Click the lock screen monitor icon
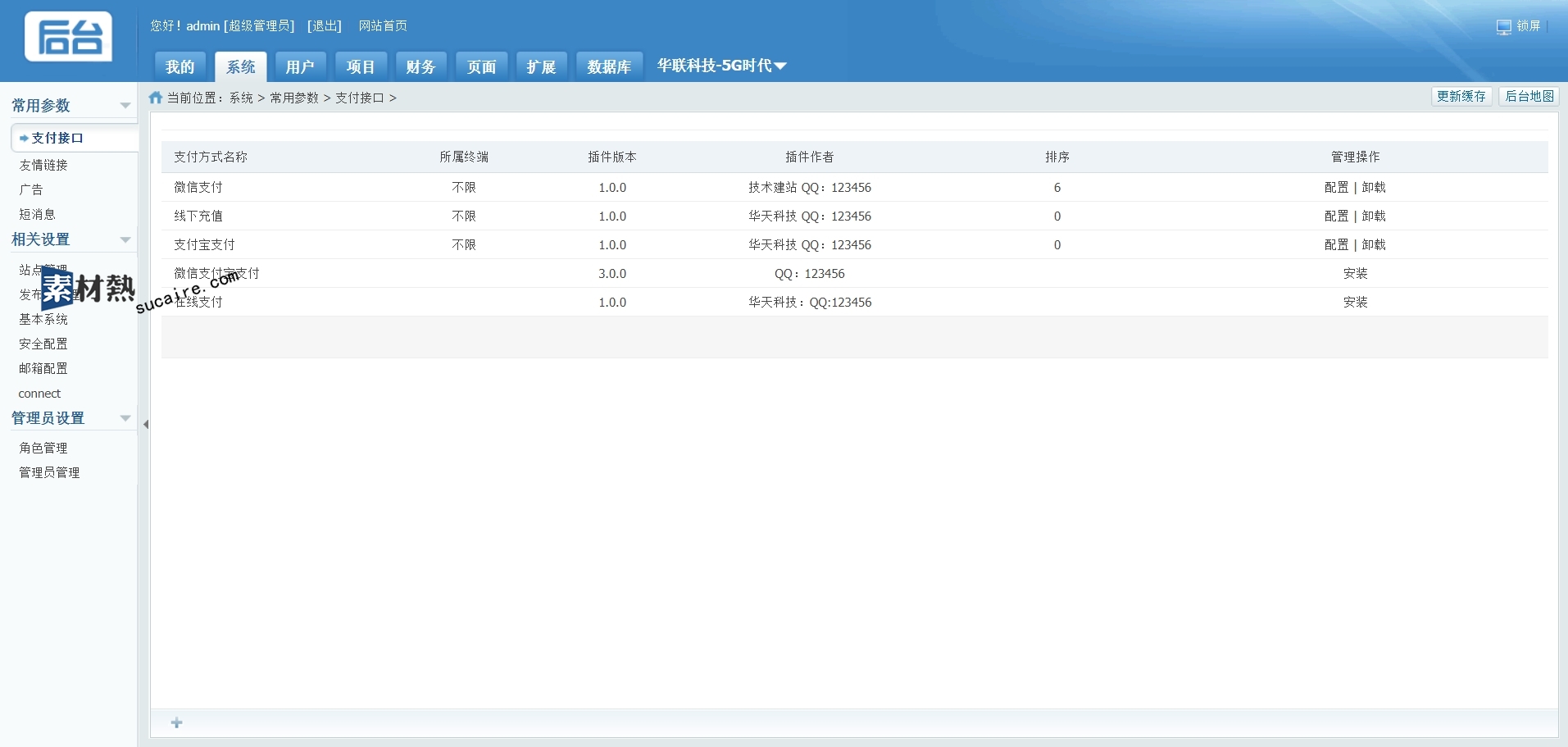Viewport: 1568px width, 747px height. coord(1503,27)
